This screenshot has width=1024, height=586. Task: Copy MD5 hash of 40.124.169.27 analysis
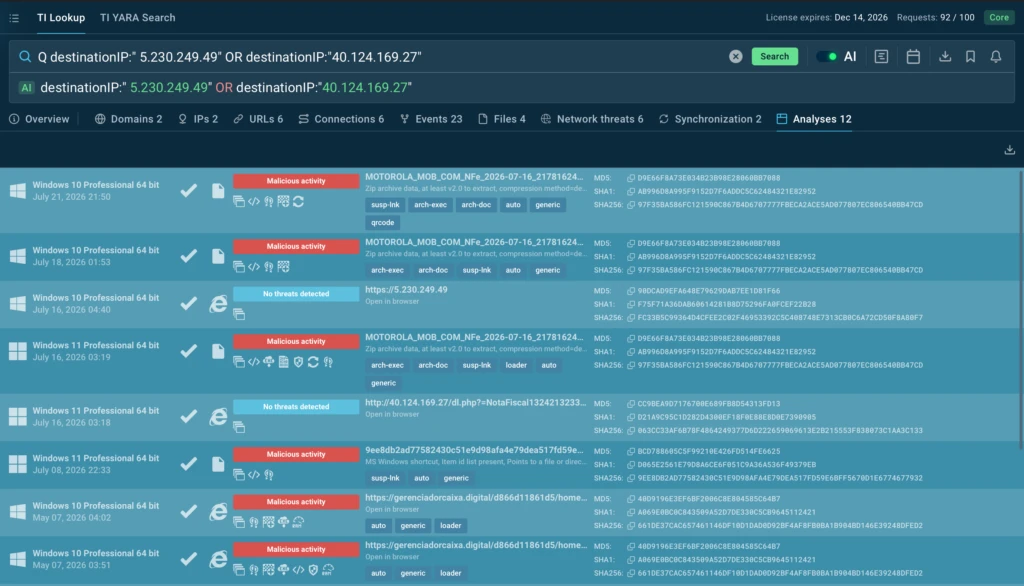pyautogui.click(x=631, y=404)
